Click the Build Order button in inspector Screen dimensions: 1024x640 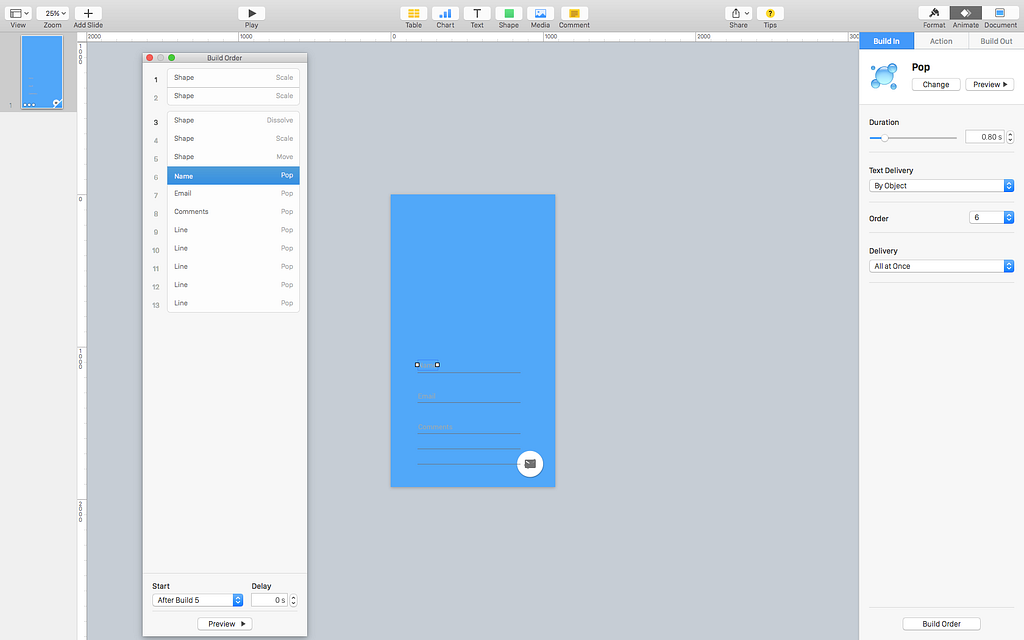tap(941, 624)
